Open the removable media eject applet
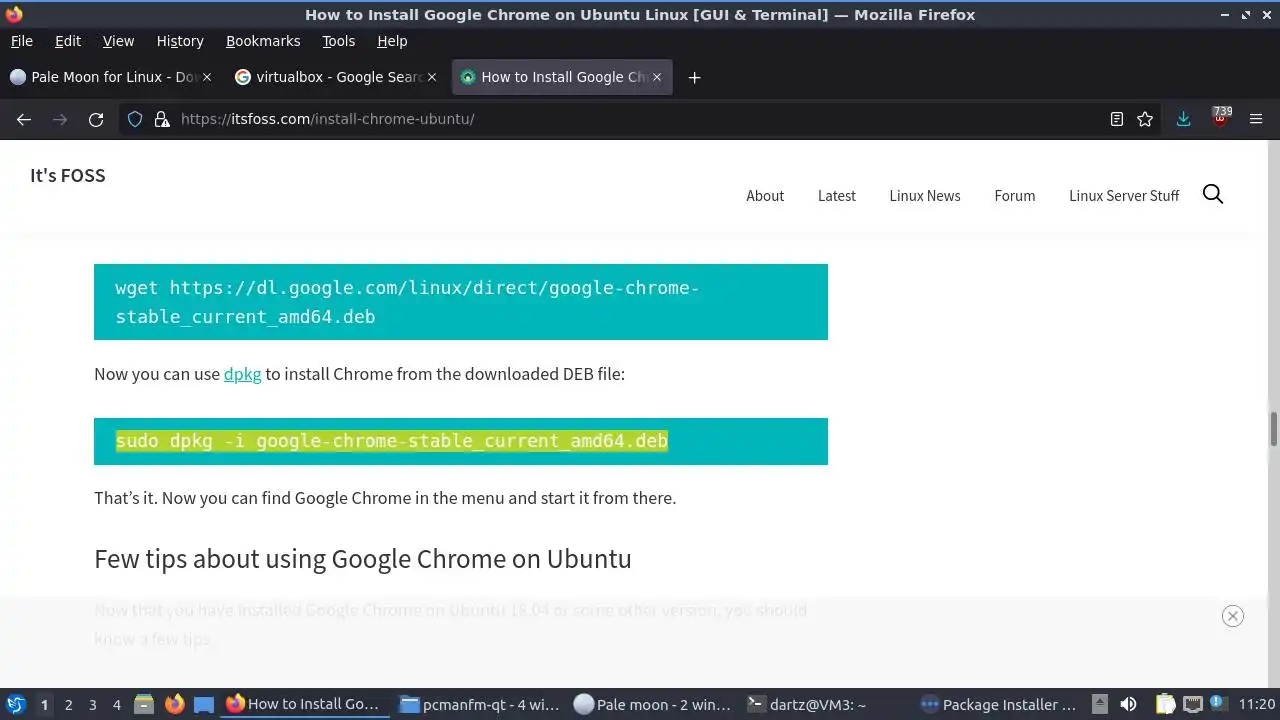This screenshot has height=720, width=1280. pyautogui.click(x=1099, y=704)
